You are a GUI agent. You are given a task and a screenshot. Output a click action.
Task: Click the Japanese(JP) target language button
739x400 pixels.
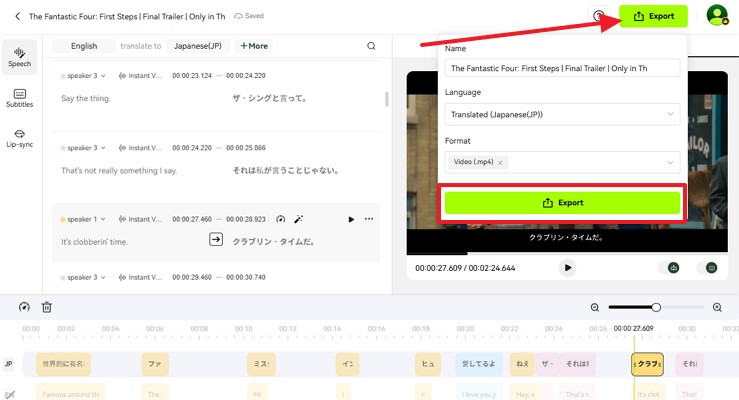[197, 46]
